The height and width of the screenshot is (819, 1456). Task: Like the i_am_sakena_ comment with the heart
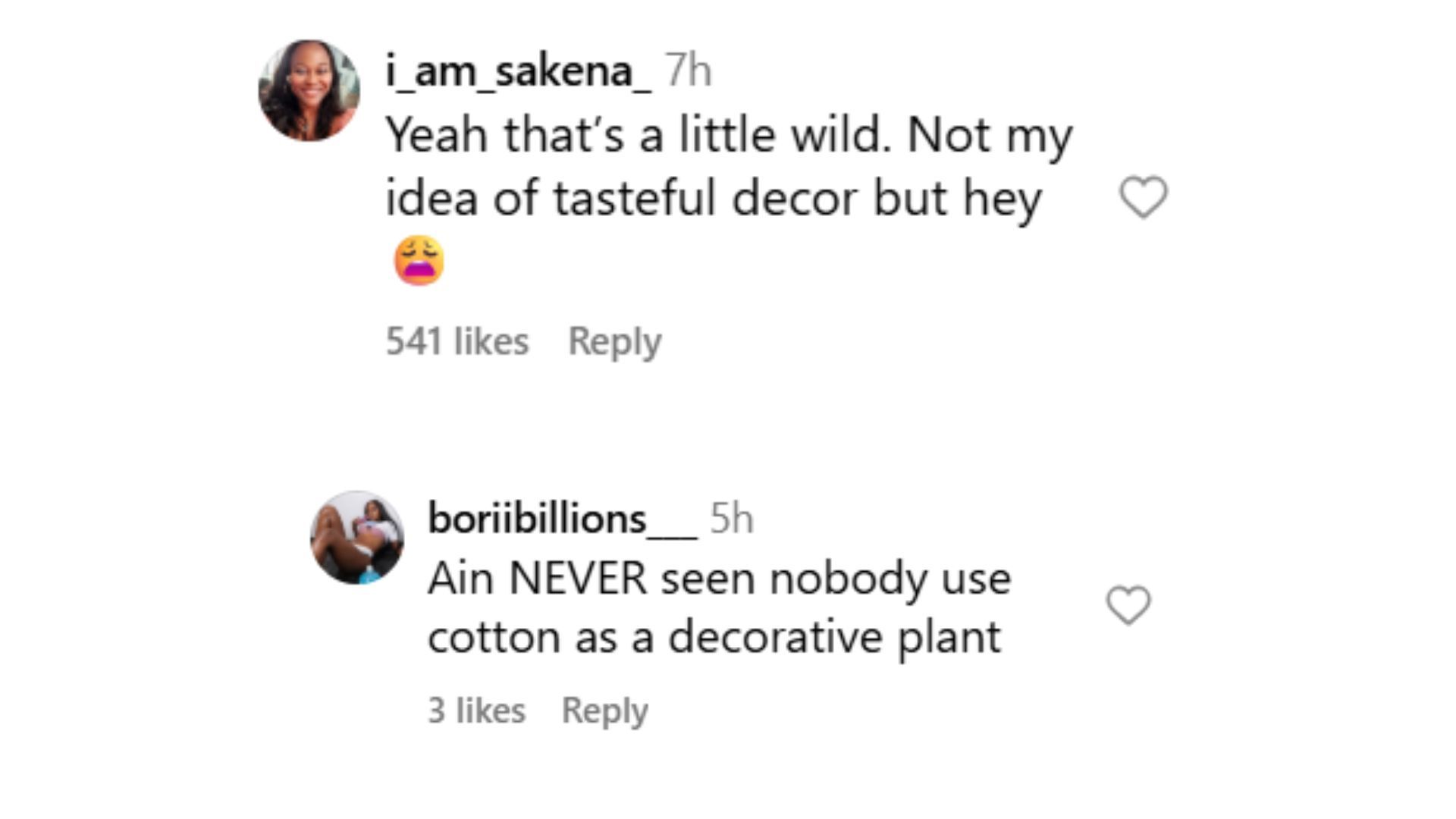[x=1144, y=197]
